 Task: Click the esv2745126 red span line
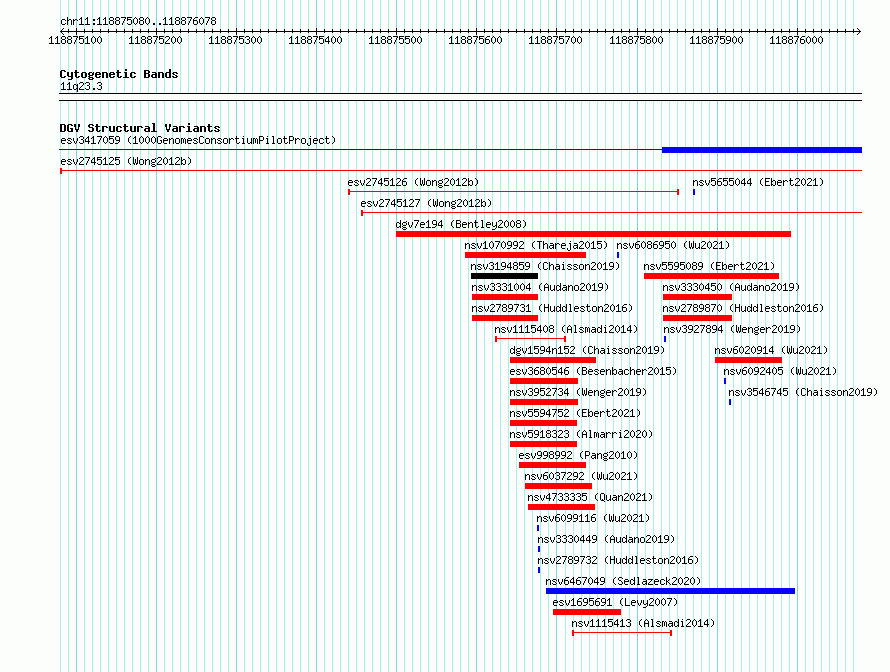tap(514, 192)
